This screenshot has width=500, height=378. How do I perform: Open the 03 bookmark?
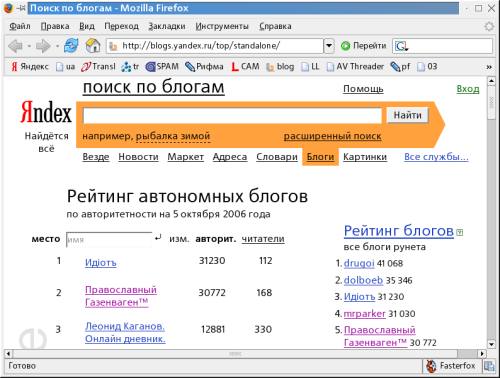427,67
